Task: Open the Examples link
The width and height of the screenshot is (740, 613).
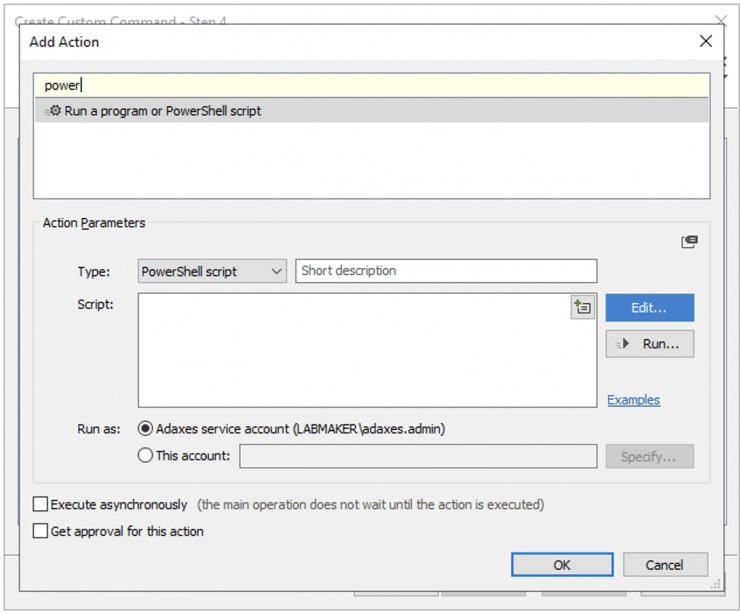Action: [x=633, y=400]
